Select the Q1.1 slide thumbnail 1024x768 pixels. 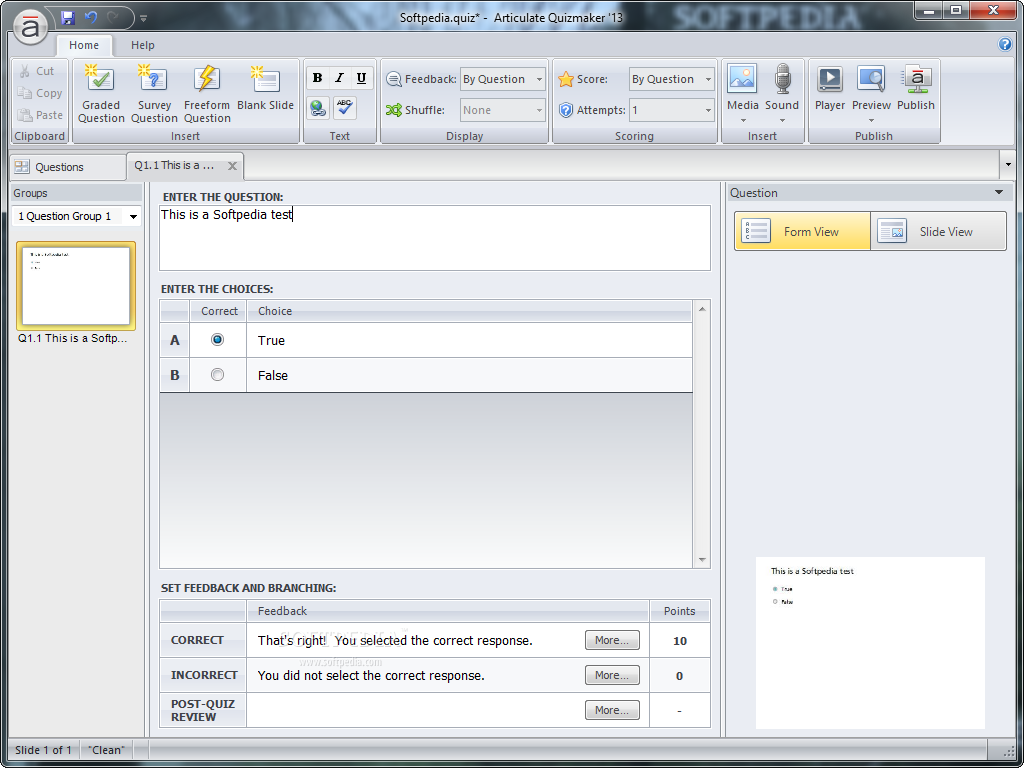tap(76, 286)
